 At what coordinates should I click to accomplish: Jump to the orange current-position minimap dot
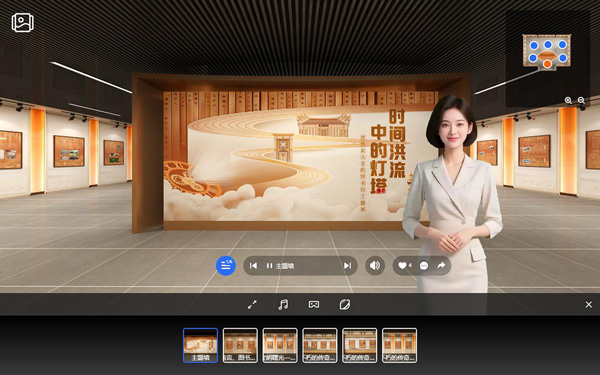click(x=548, y=64)
